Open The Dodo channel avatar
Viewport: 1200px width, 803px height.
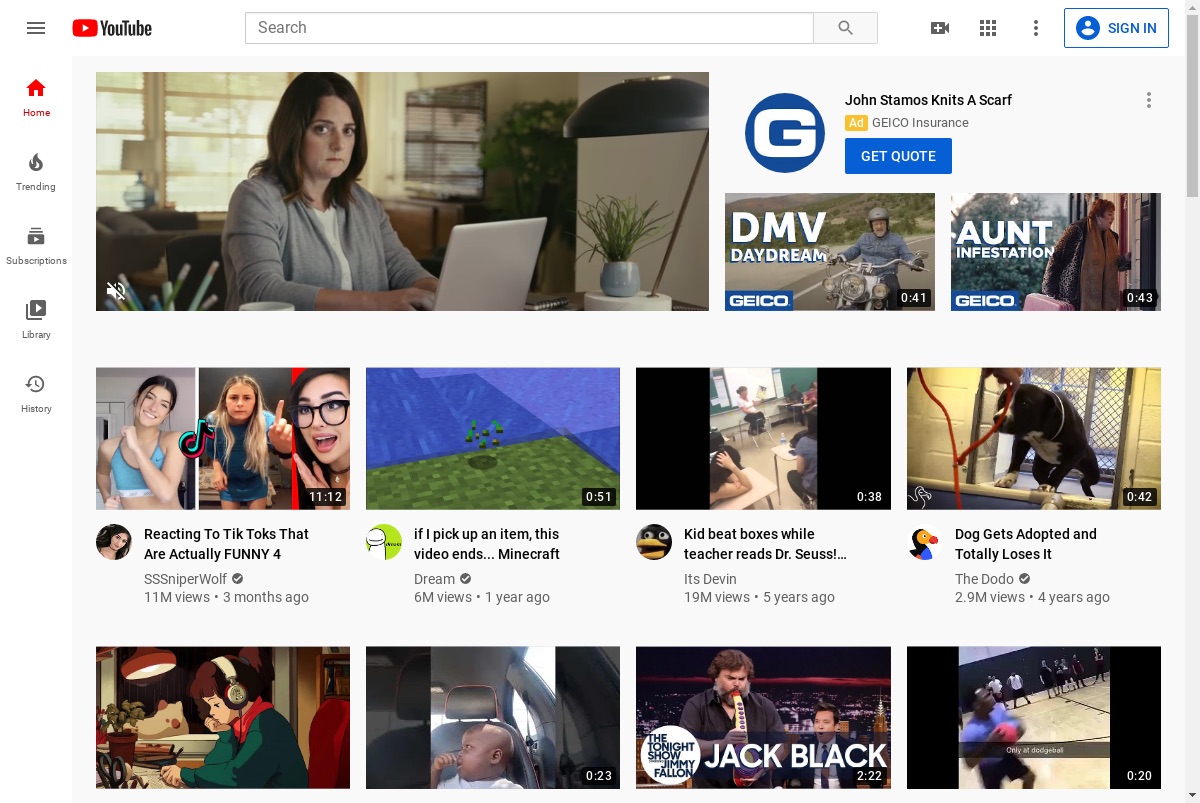click(x=925, y=542)
